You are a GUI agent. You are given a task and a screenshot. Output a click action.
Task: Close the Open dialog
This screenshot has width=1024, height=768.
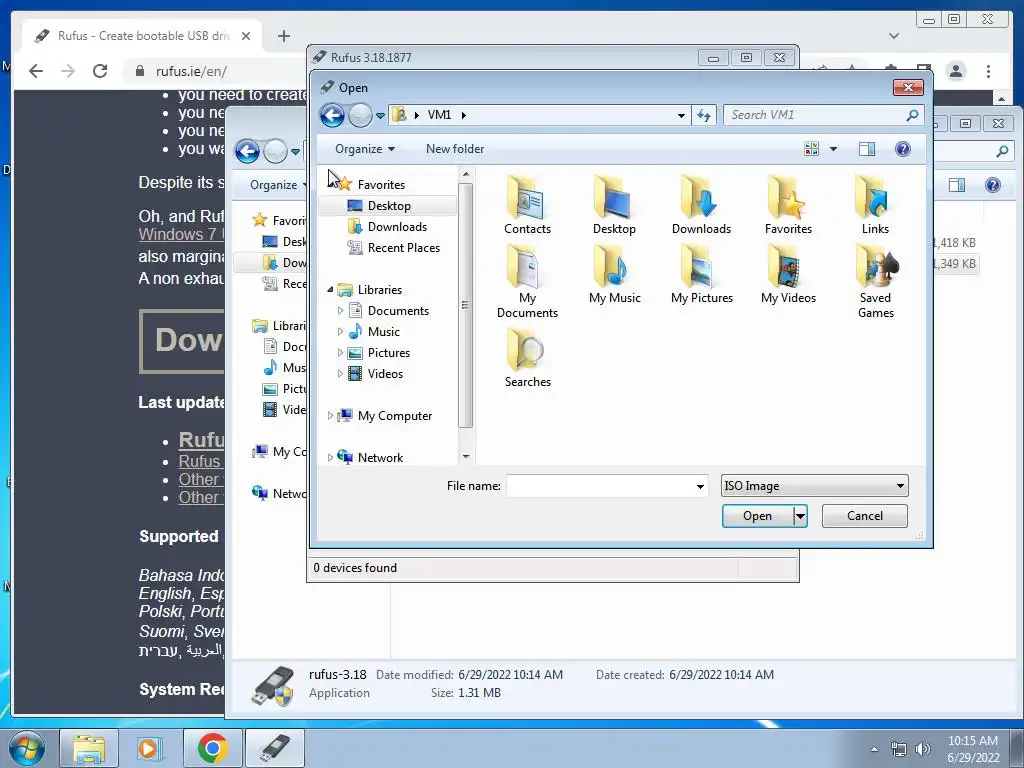click(x=908, y=88)
